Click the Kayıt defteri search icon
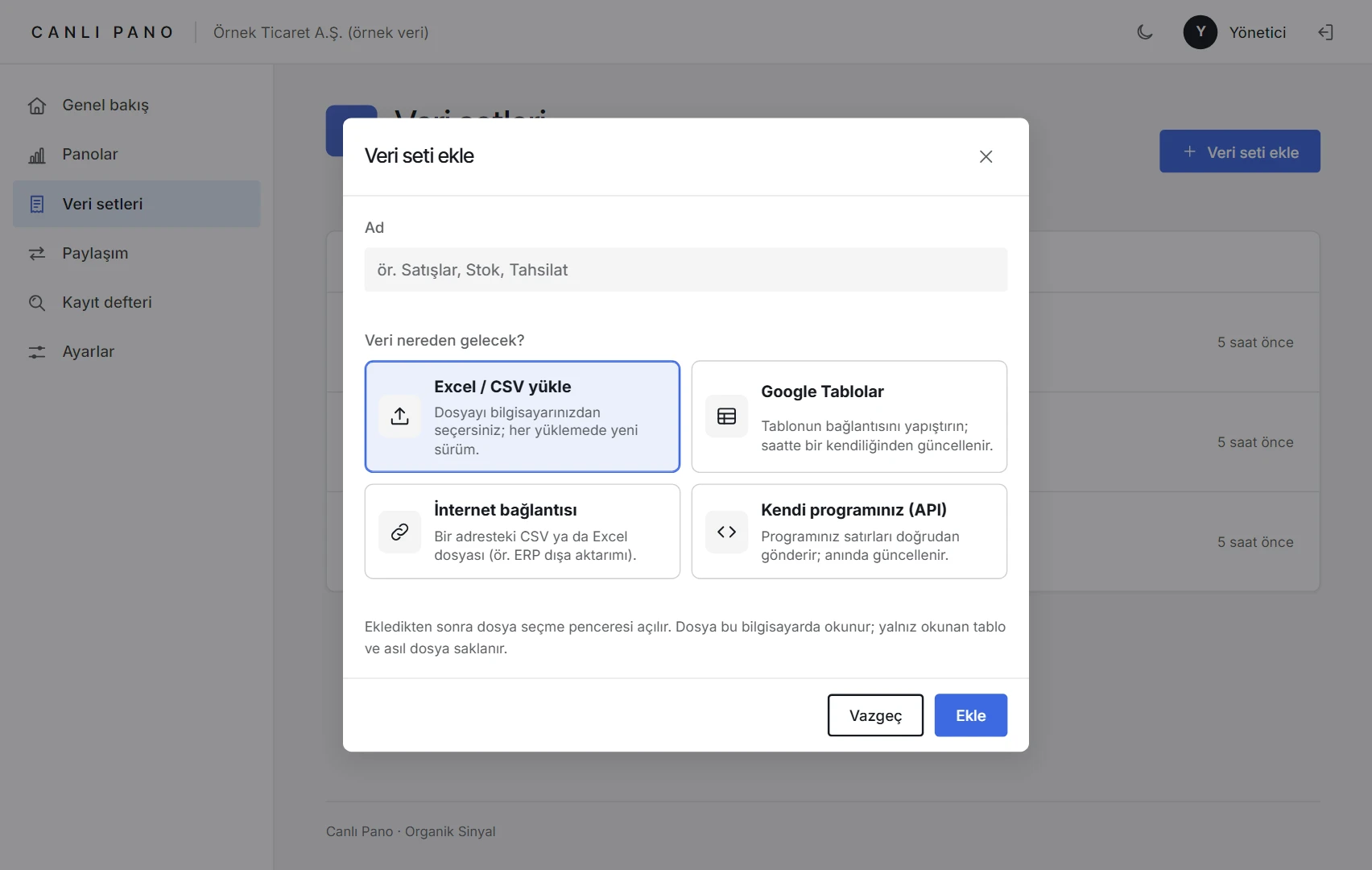The image size is (1372, 870). (x=37, y=303)
